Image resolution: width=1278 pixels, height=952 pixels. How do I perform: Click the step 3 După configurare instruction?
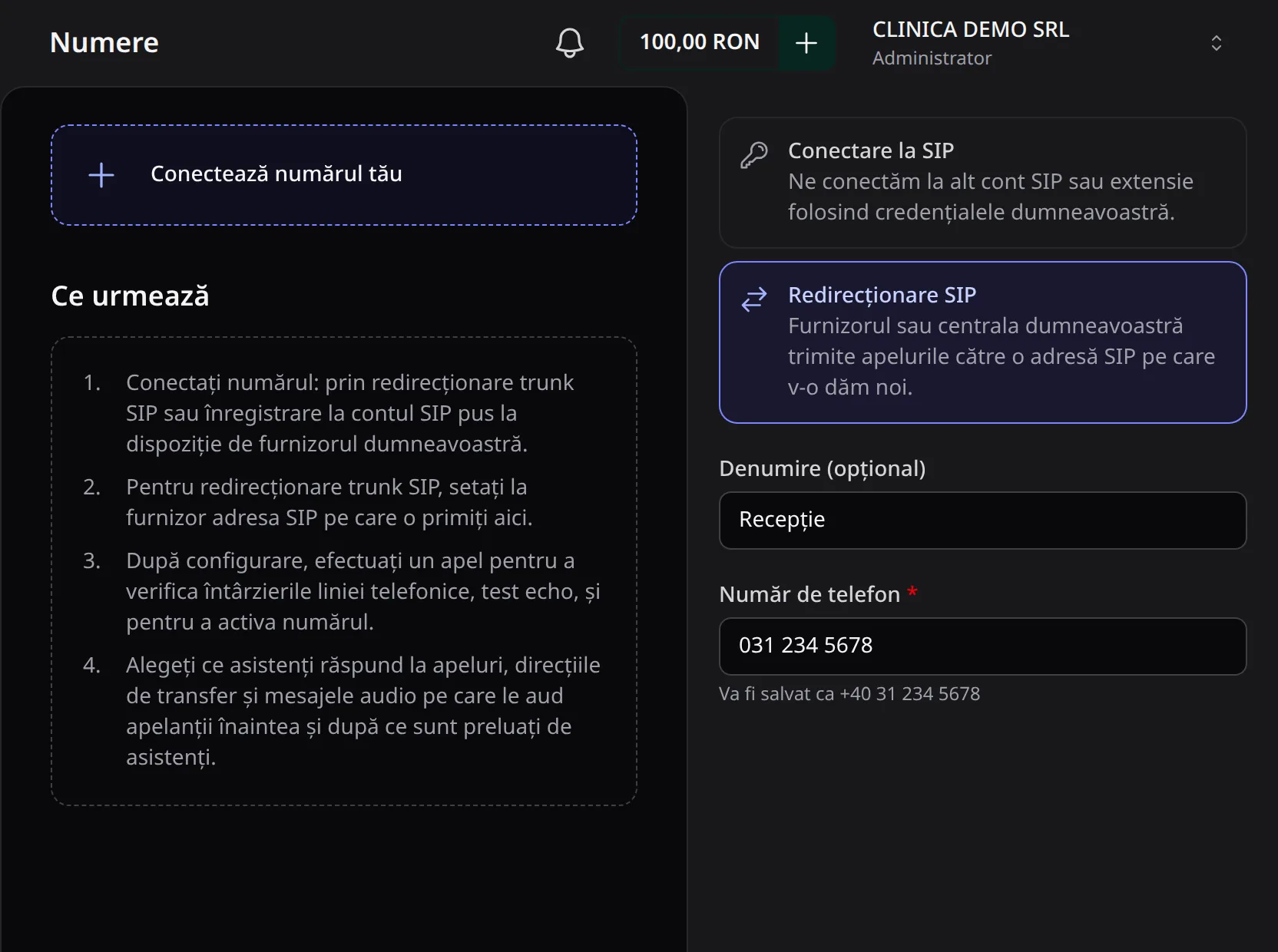363,591
